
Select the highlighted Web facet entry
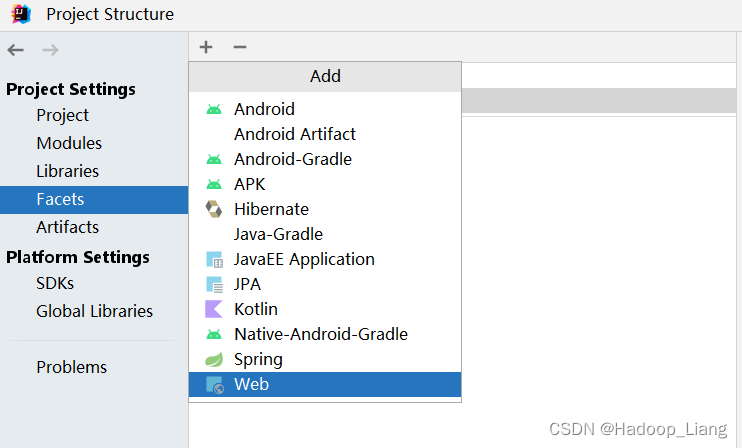325,385
